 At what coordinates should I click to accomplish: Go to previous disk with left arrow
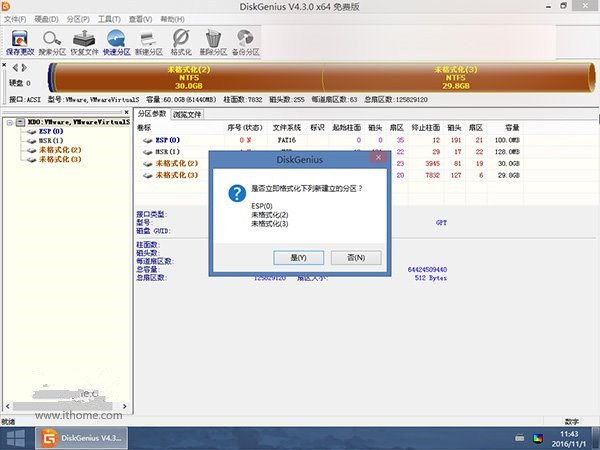[x=14, y=68]
